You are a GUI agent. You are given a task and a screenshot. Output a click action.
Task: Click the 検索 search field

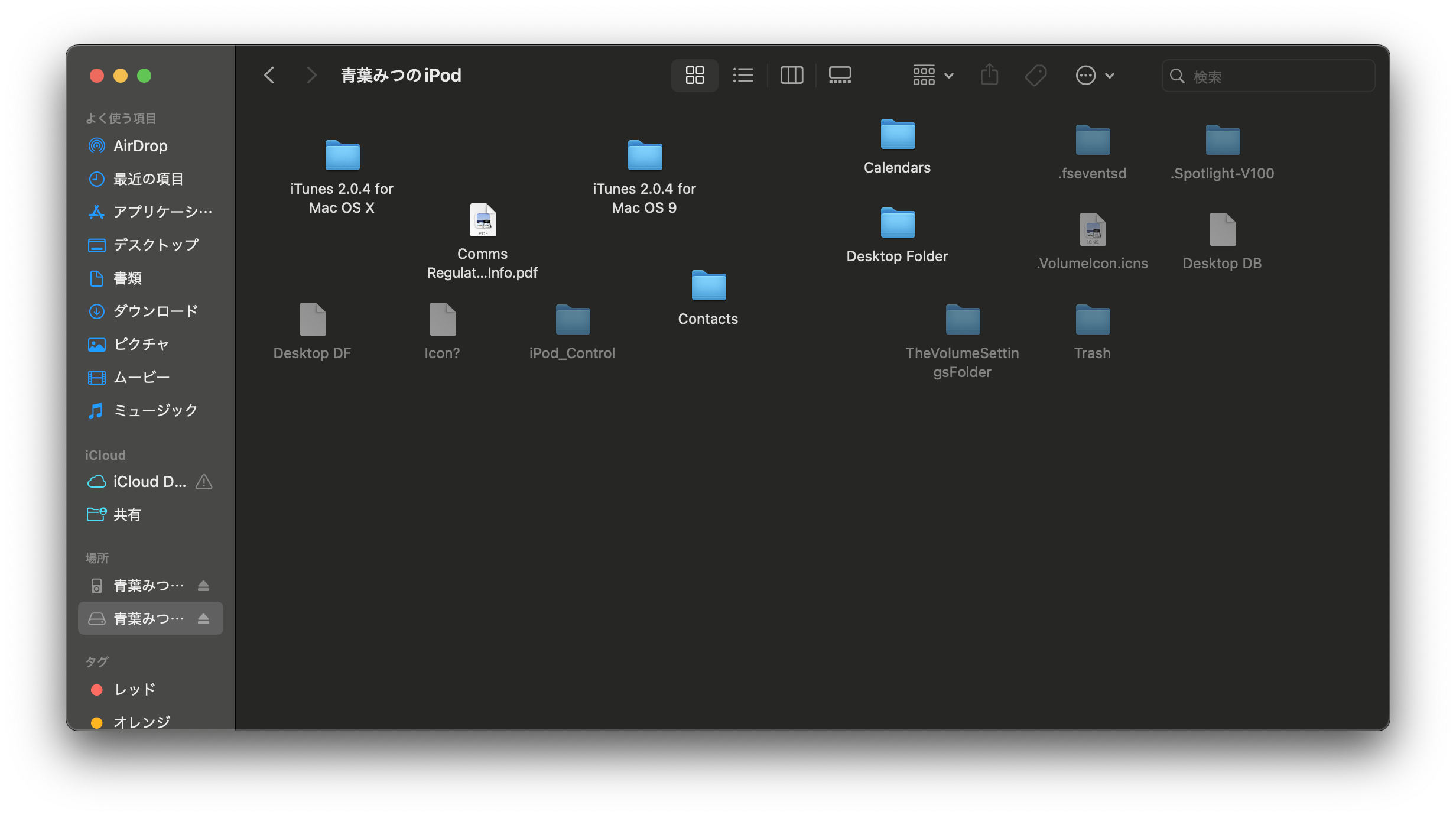tap(1268, 76)
